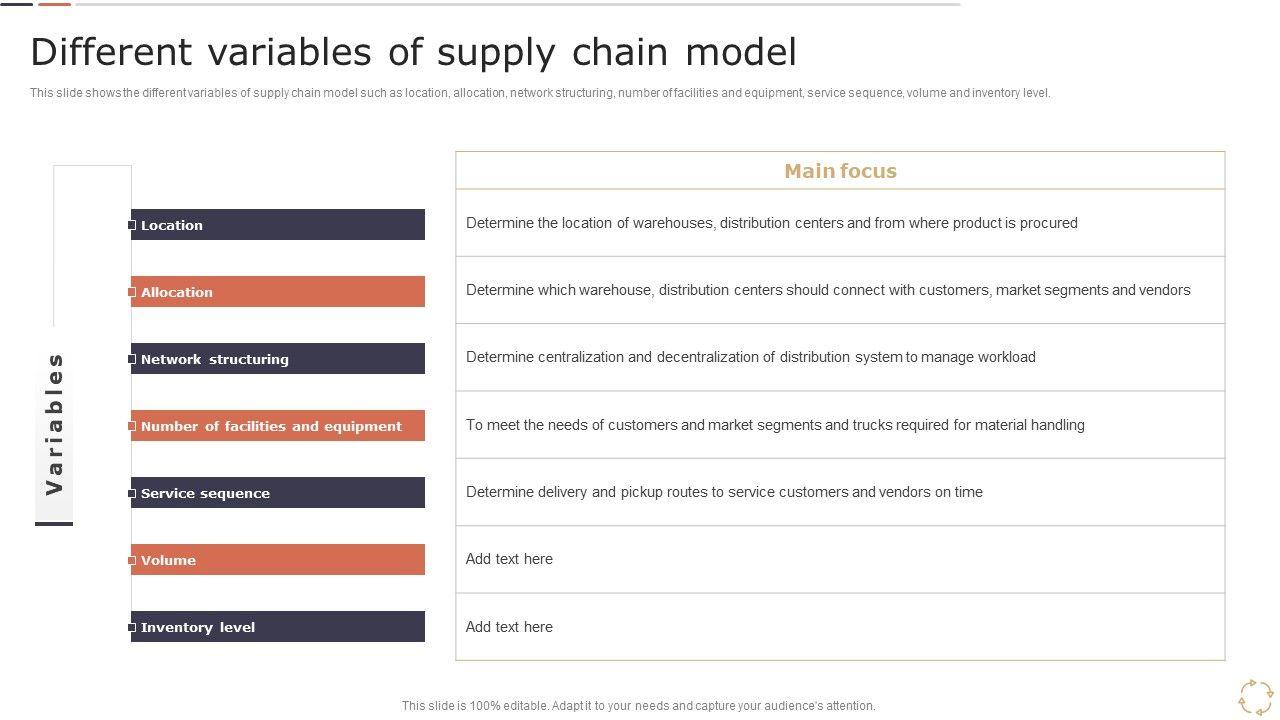1280x720 pixels.
Task: Click the vertical Variables label
Action: [x=55, y=424]
